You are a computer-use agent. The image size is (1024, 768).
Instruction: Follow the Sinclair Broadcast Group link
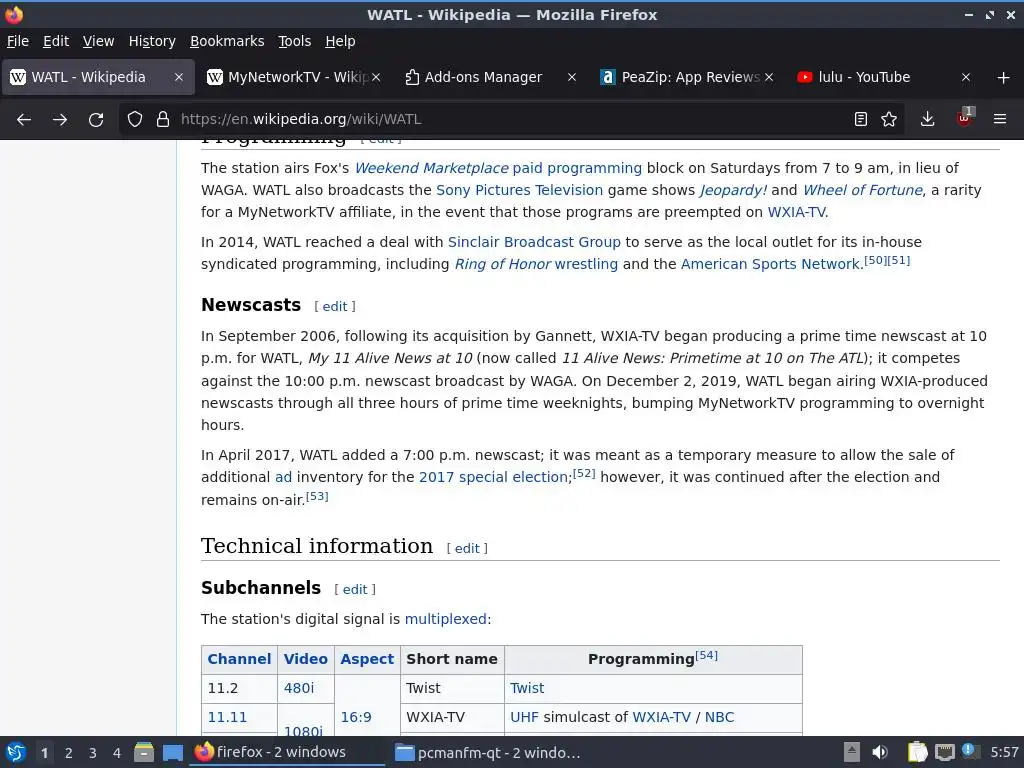click(534, 242)
